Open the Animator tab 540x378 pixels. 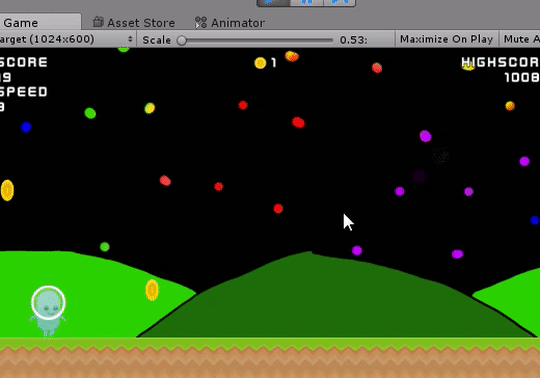[230, 23]
